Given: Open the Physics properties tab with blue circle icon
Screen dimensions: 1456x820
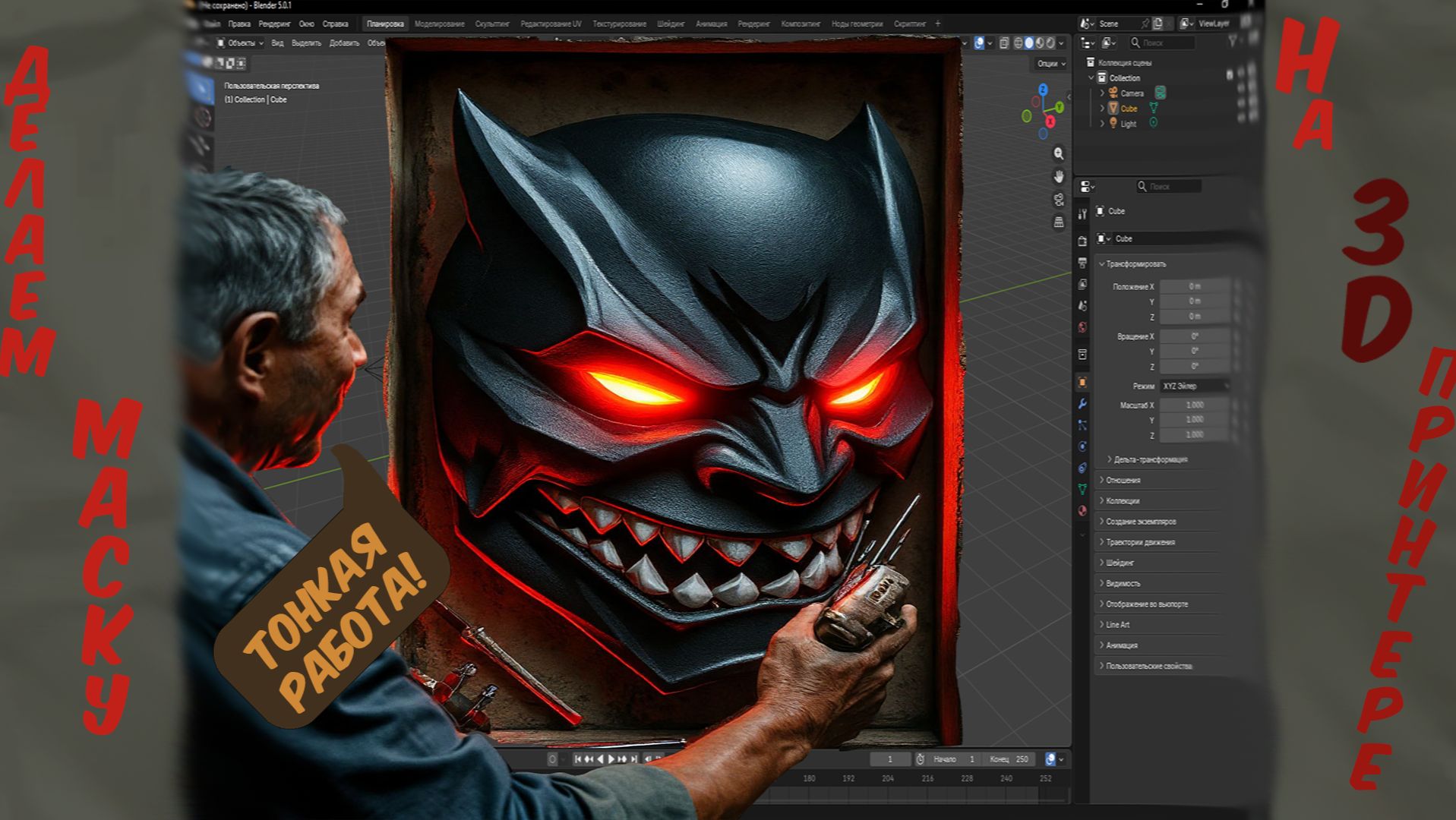Looking at the screenshot, I should pos(1082,446).
